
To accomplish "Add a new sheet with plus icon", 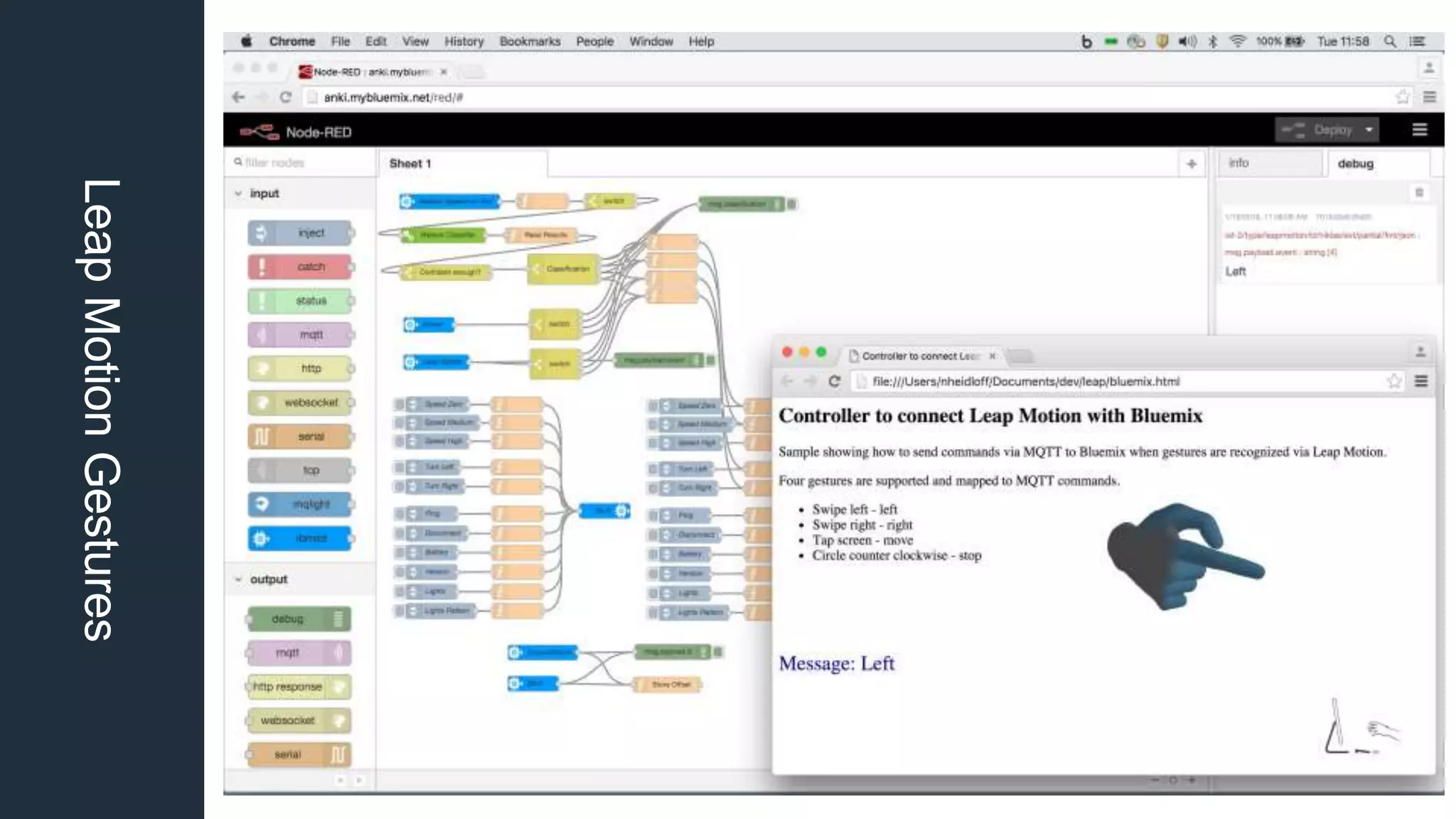I will click(x=1192, y=164).
